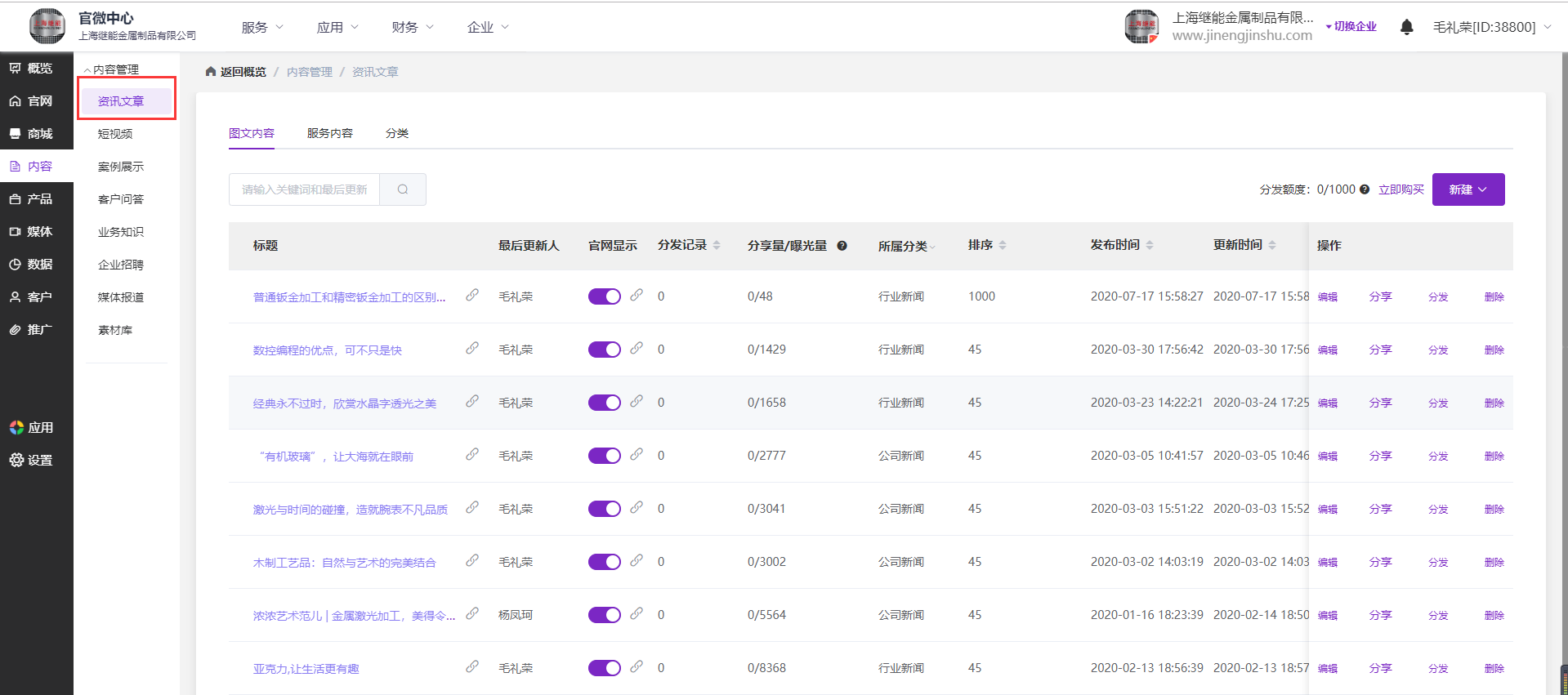Image resolution: width=1568 pixels, height=695 pixels.
Task: Click the keyword search input field
Action: coord(304,189)
